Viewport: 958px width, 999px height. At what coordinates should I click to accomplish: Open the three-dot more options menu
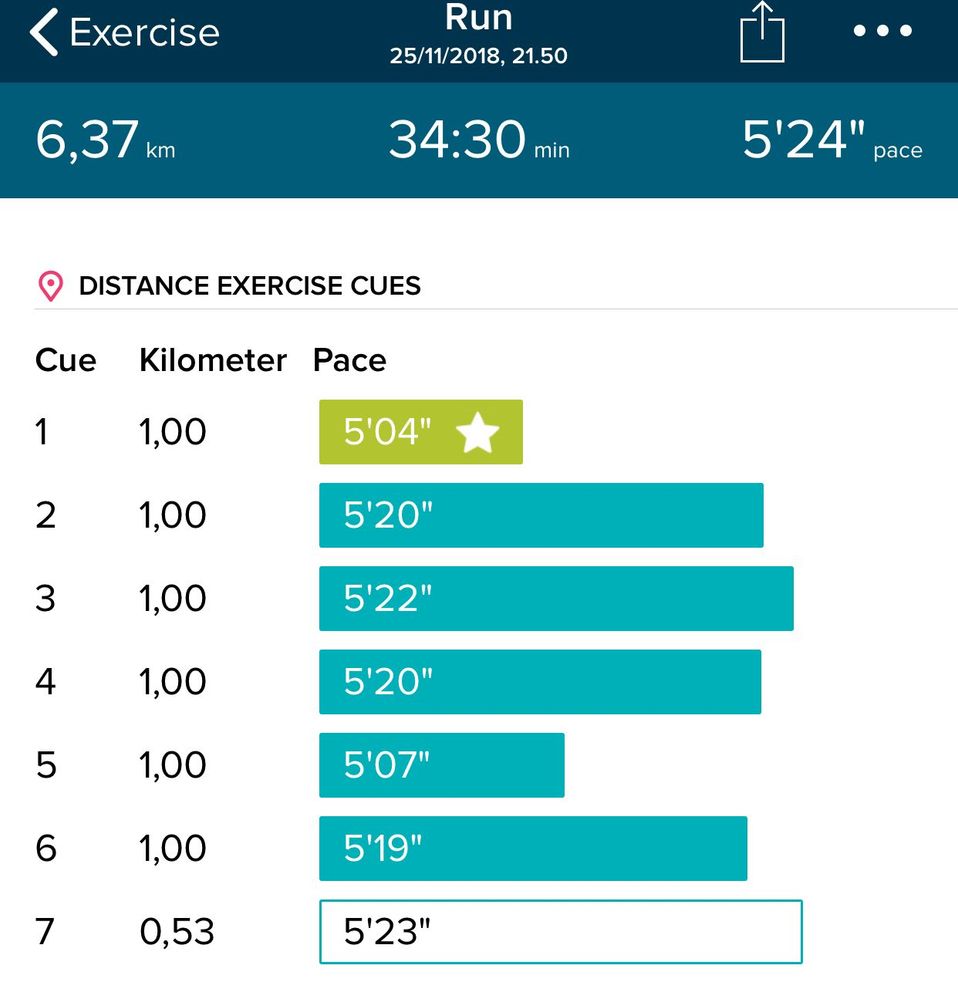(x=882, y=31)
